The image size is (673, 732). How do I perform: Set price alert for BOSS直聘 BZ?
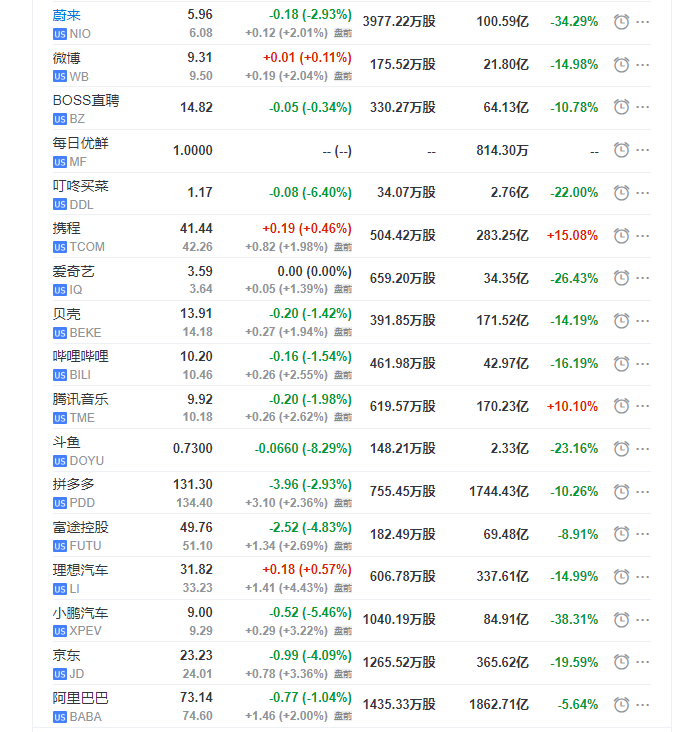(x=621, y=107)
